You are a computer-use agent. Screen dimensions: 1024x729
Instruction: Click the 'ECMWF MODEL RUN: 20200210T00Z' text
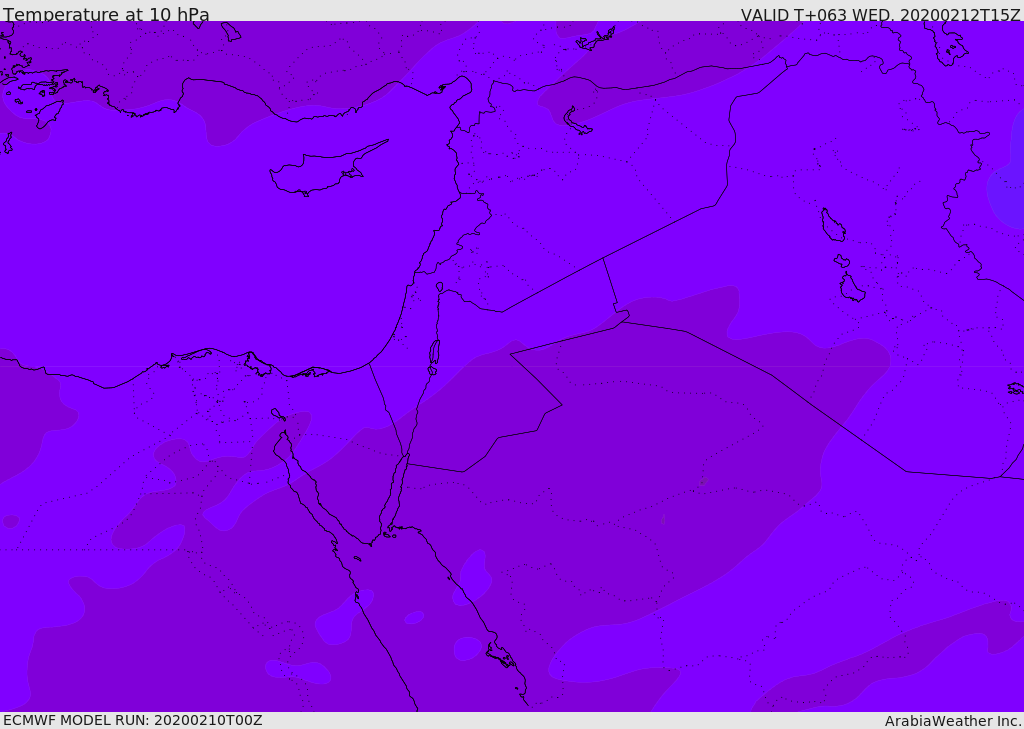133,720
